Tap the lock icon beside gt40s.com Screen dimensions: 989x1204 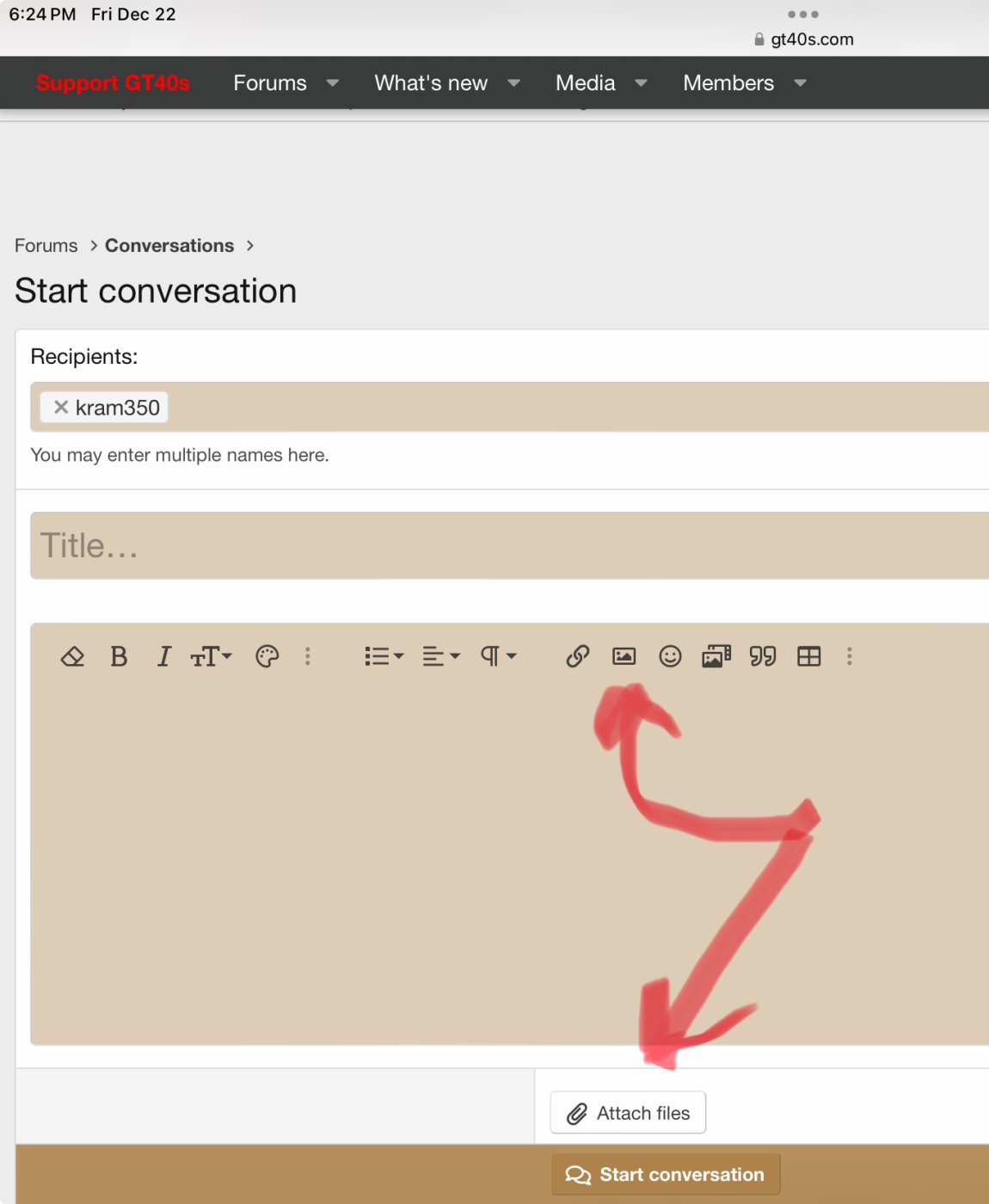point(759,40)
